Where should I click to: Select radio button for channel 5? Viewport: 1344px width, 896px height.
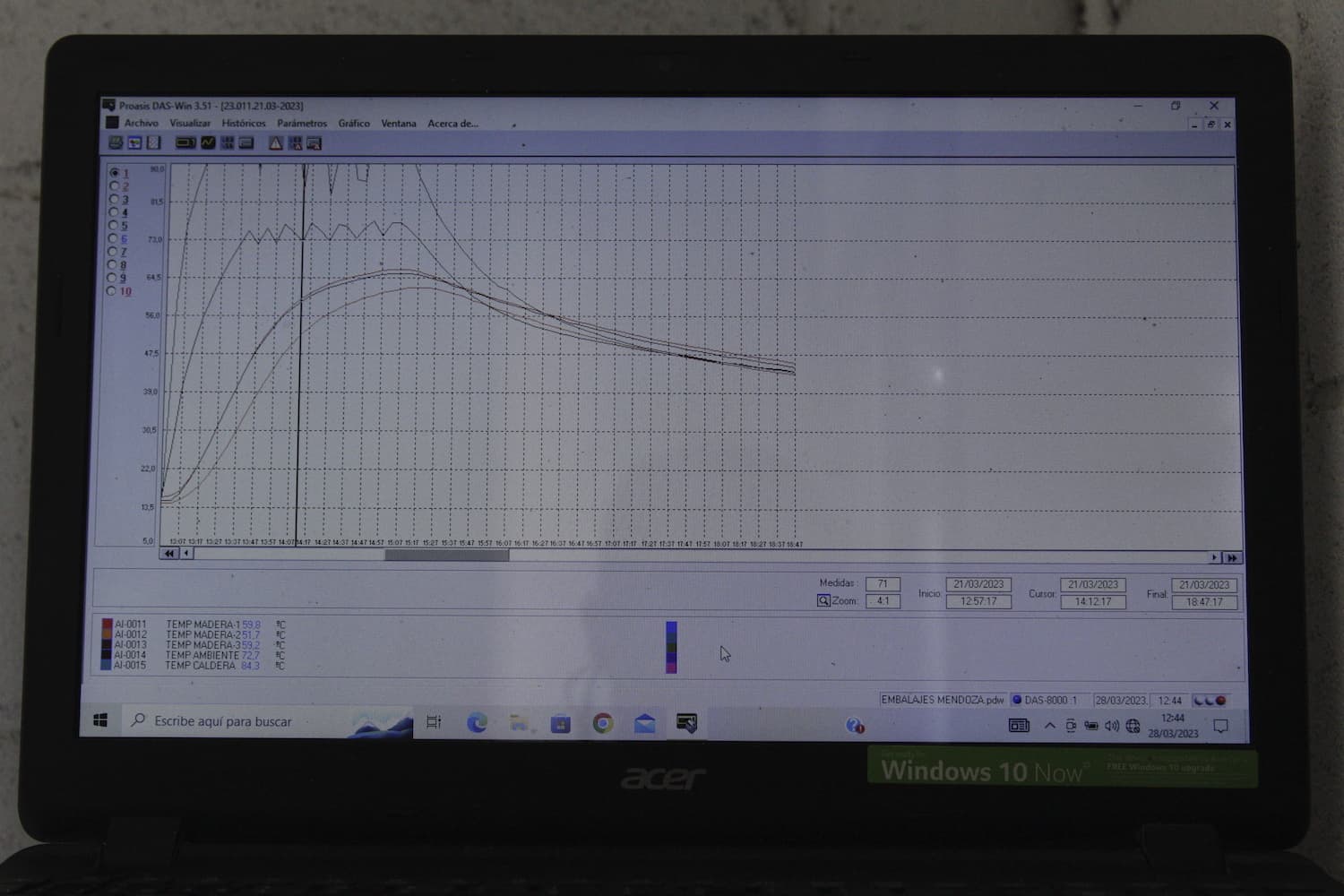tap(114, 226)
